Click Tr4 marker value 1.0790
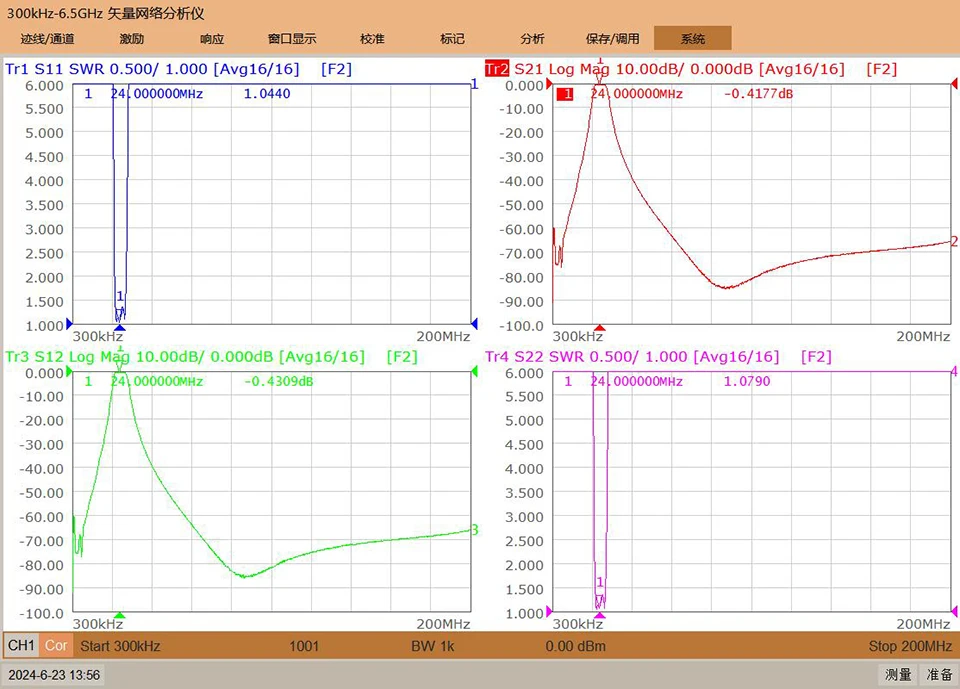This screenshot has width=960, height=689. pyautogui.click(x=747, y=381)
